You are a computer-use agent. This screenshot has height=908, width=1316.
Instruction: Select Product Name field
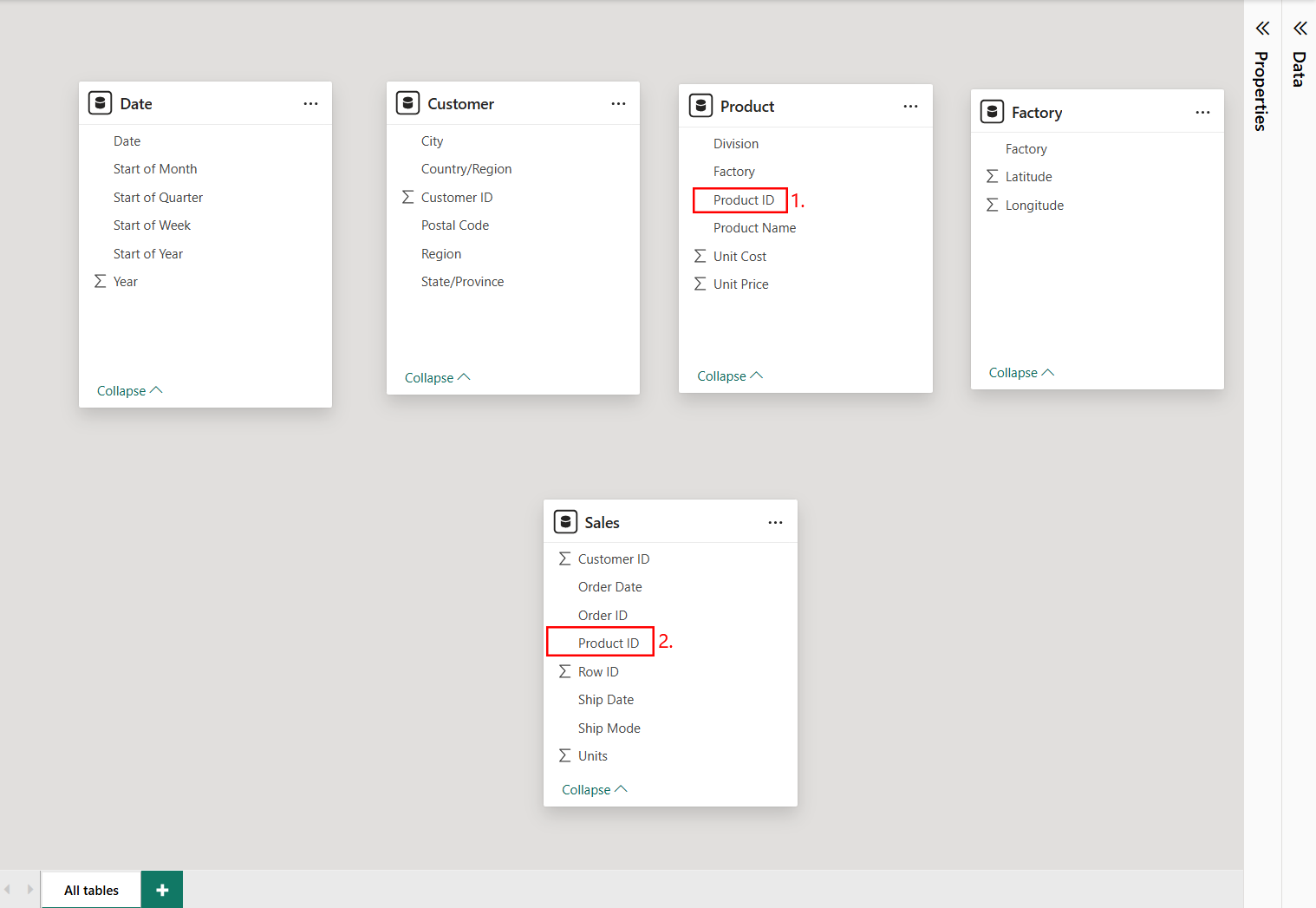[x=754, y=228]
